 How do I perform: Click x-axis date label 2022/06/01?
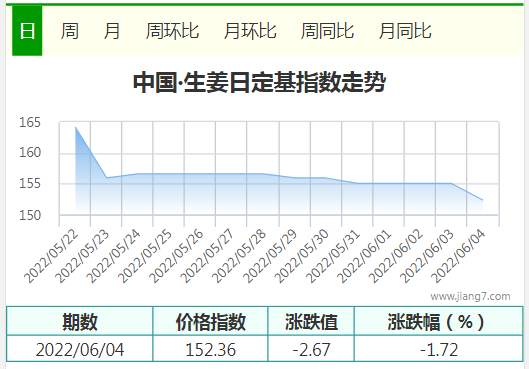tap(364, 256)
